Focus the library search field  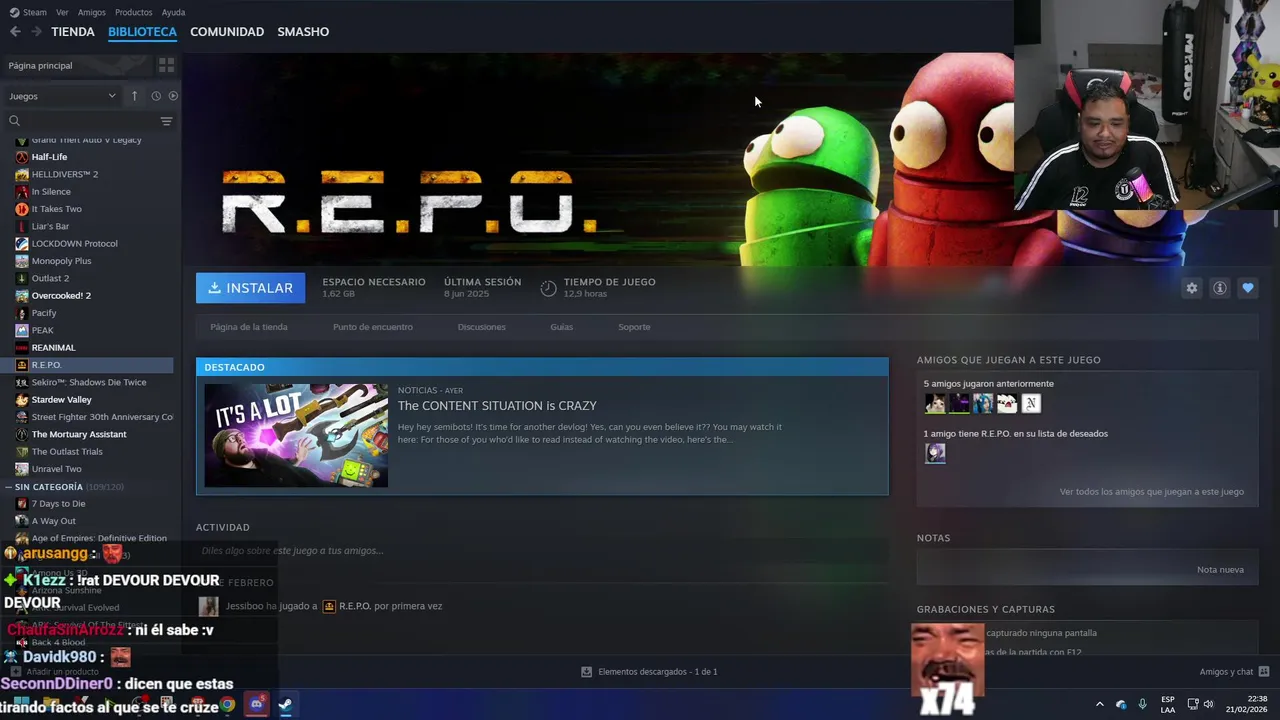[x=90, y=121]
